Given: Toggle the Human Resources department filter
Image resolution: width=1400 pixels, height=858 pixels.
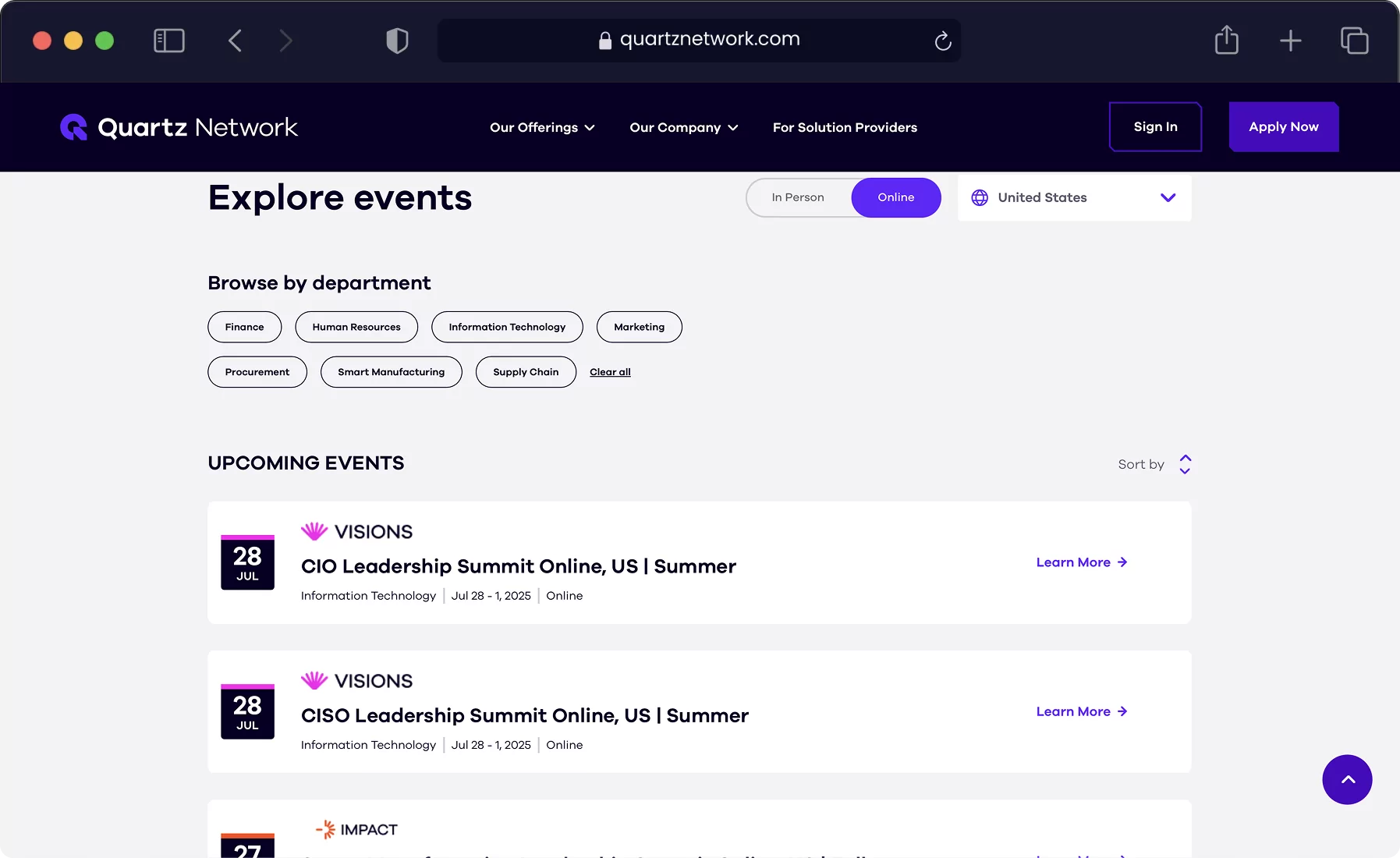Looking at the screenshot, I should pos(356,327).
